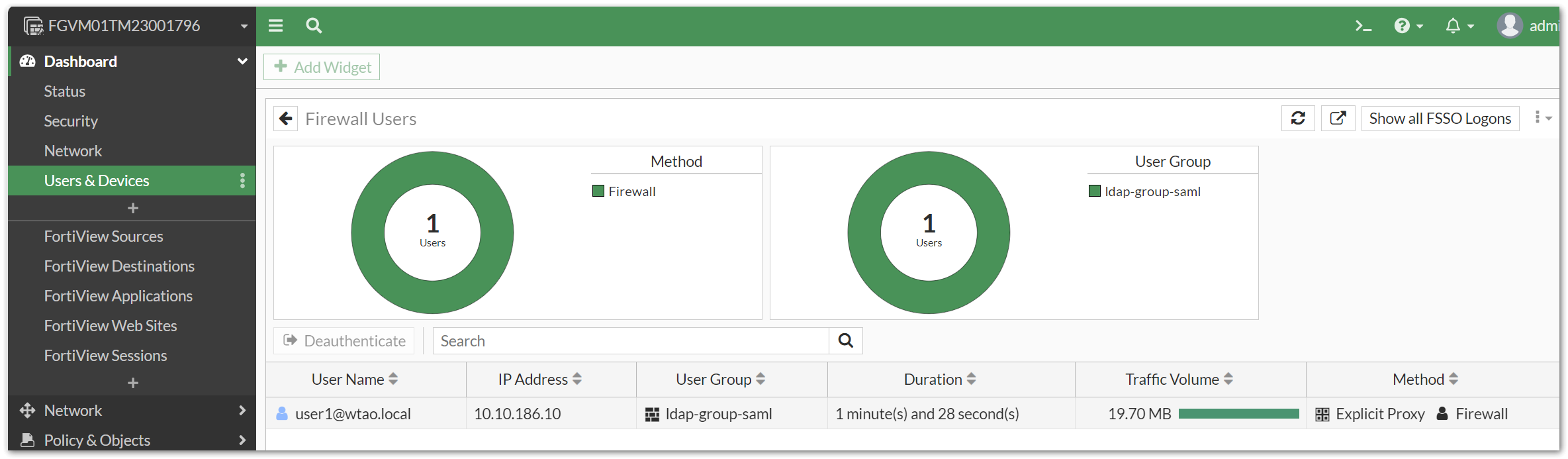Click the top bar search magnifier icon

(x=314, y=26)
